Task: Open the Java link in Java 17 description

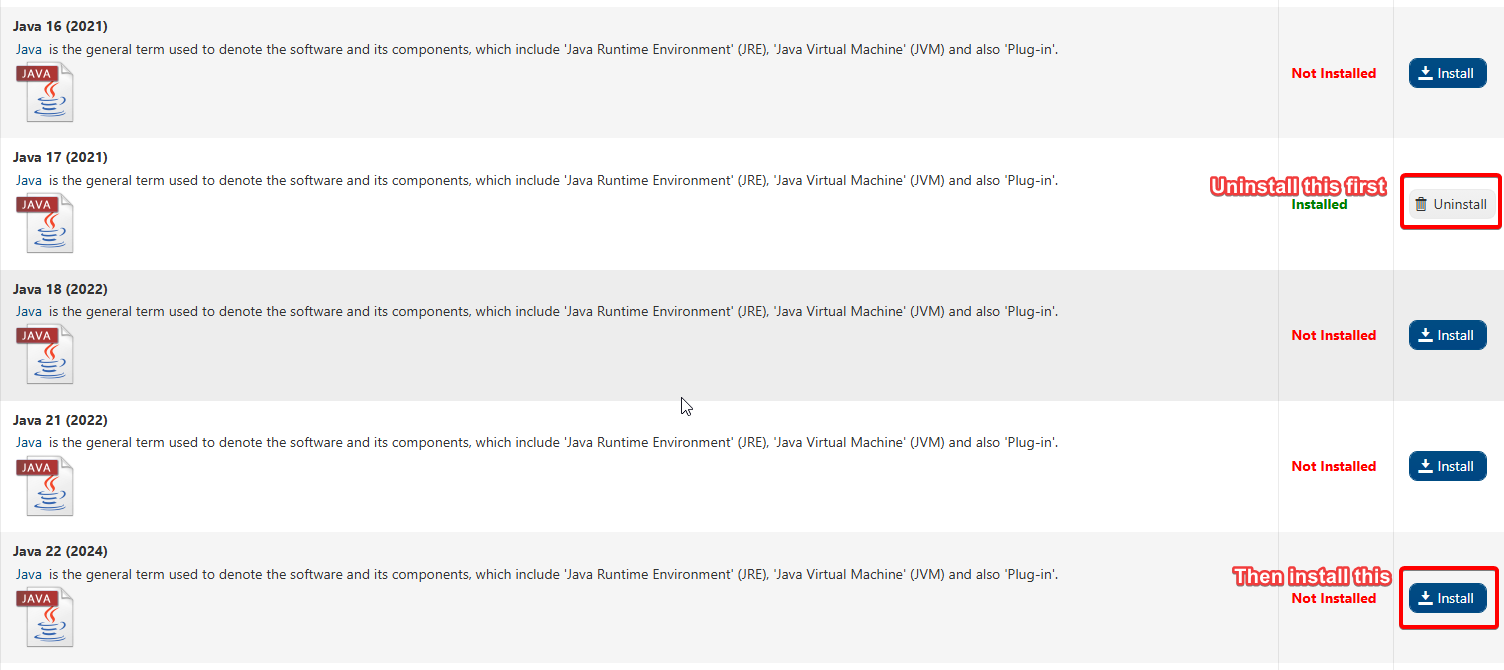Action: pos(29,181)
